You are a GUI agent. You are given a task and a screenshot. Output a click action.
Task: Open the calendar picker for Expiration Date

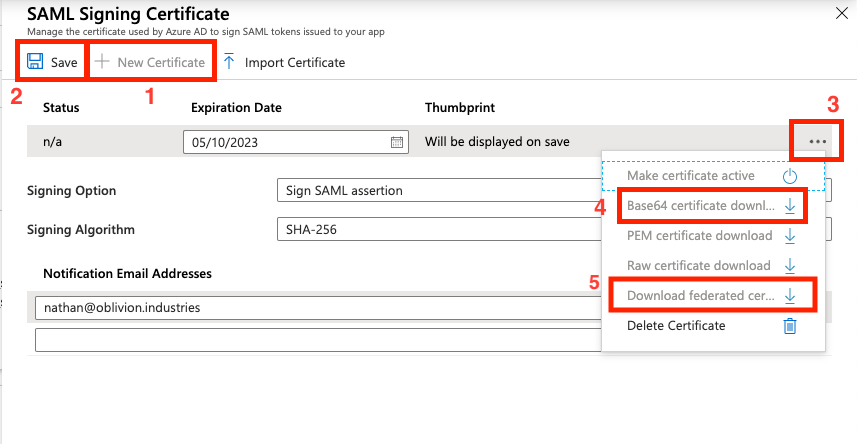(397, 142)
